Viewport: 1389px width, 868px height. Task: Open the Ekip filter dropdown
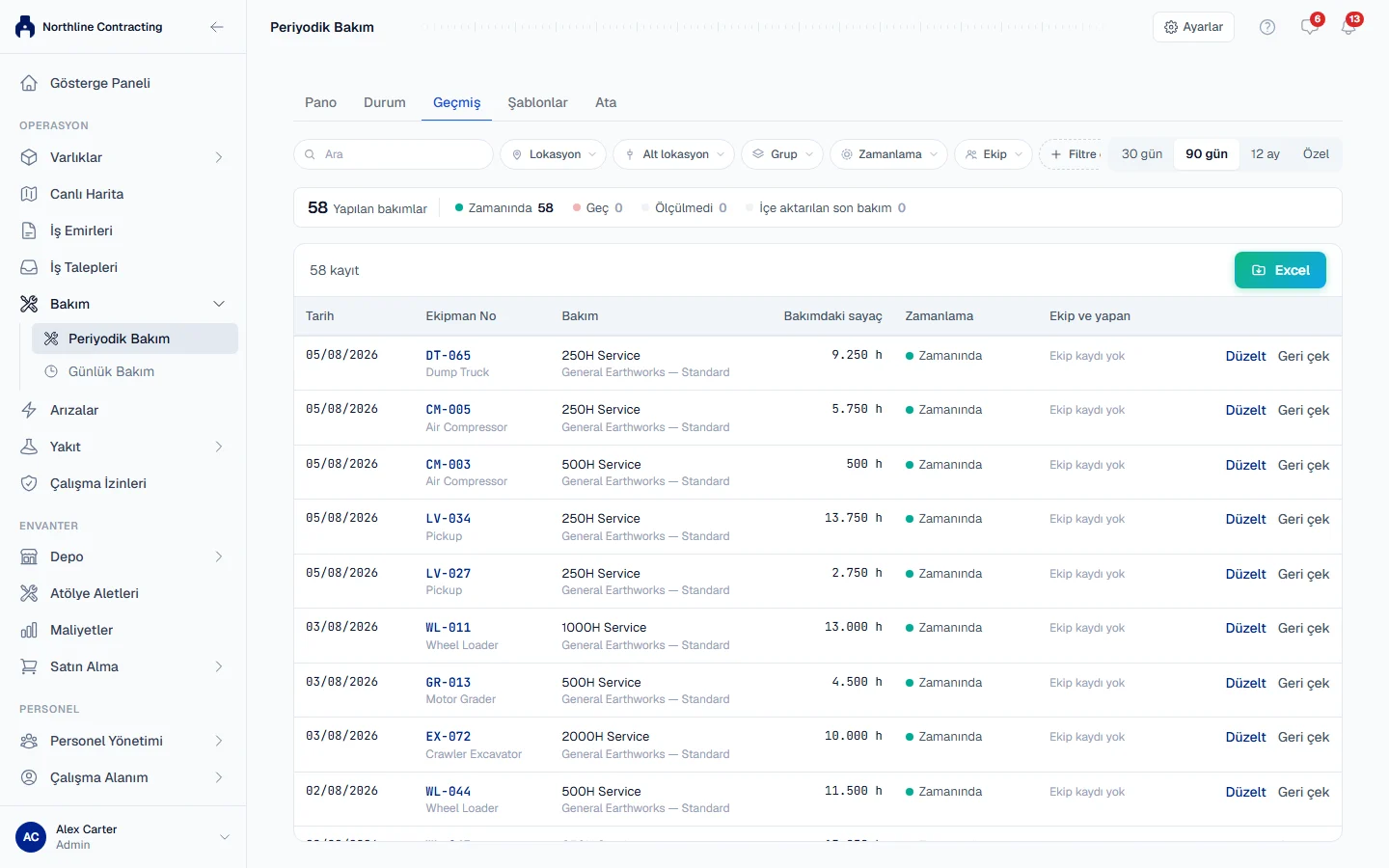click(994, 154)
